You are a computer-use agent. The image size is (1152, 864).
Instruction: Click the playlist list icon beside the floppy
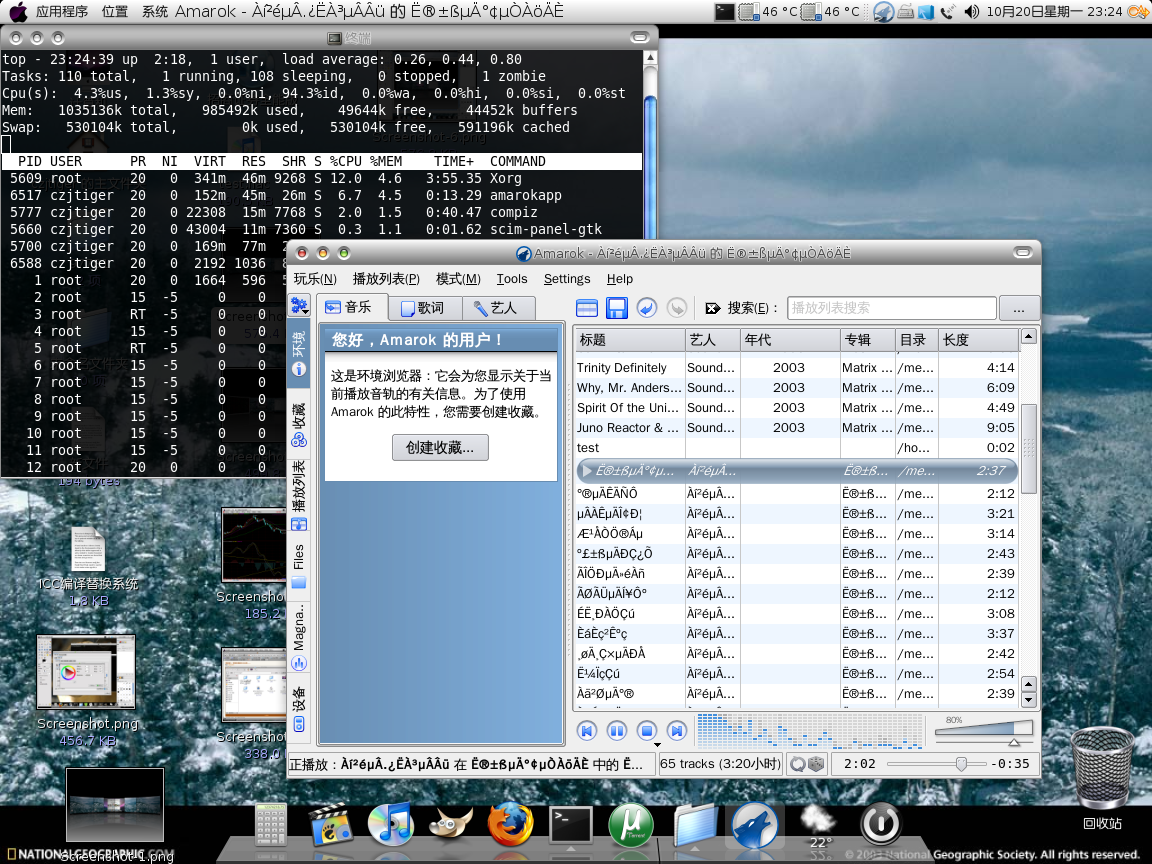pos(587,308)
